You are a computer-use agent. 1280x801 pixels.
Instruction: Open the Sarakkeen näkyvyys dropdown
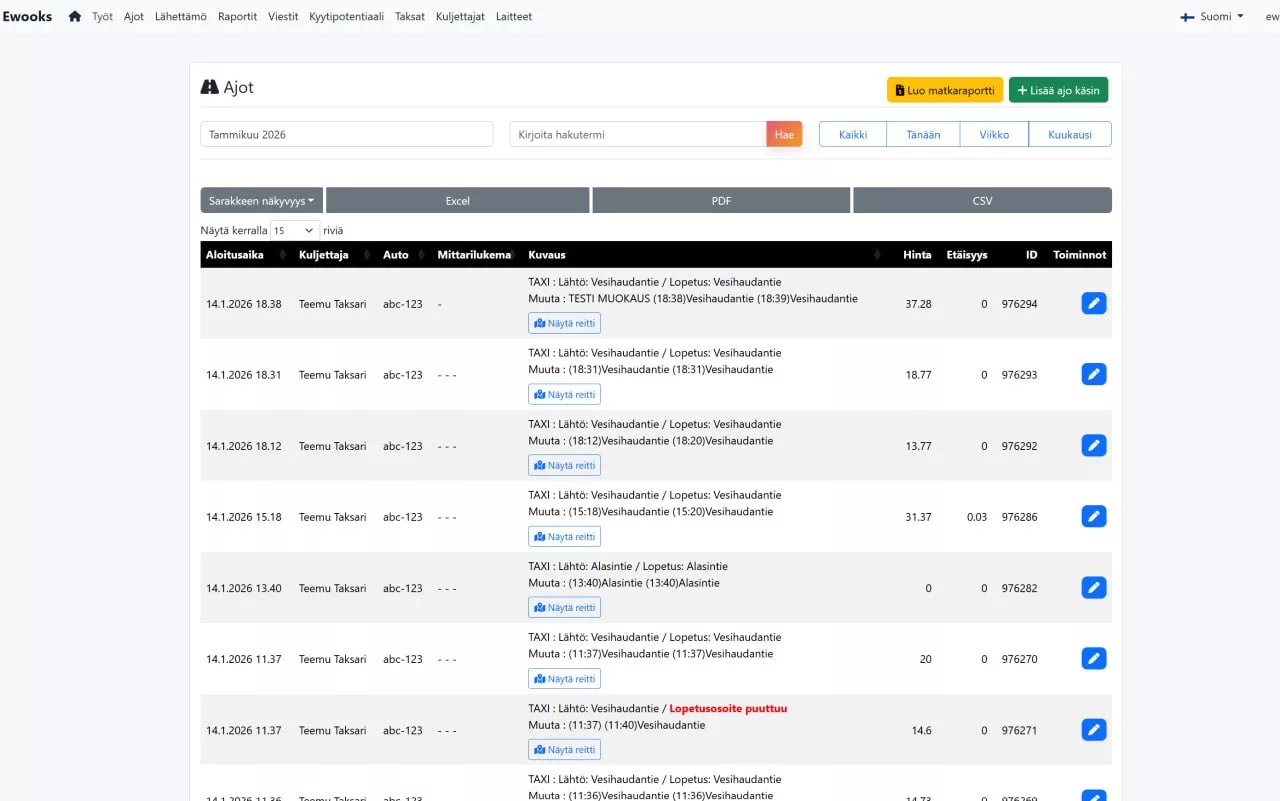262,200
